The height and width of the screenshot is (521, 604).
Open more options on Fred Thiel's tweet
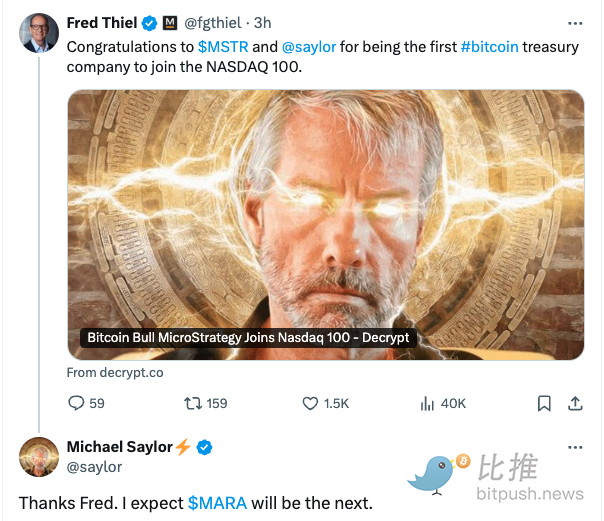click(x=574, y=23)
